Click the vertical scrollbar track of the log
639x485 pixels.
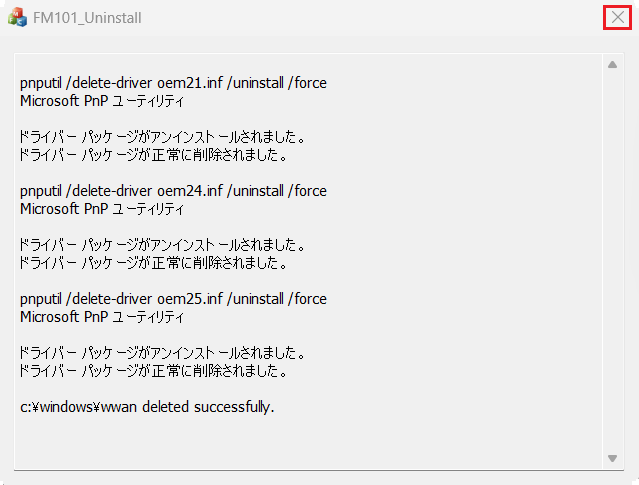(612, 261)
